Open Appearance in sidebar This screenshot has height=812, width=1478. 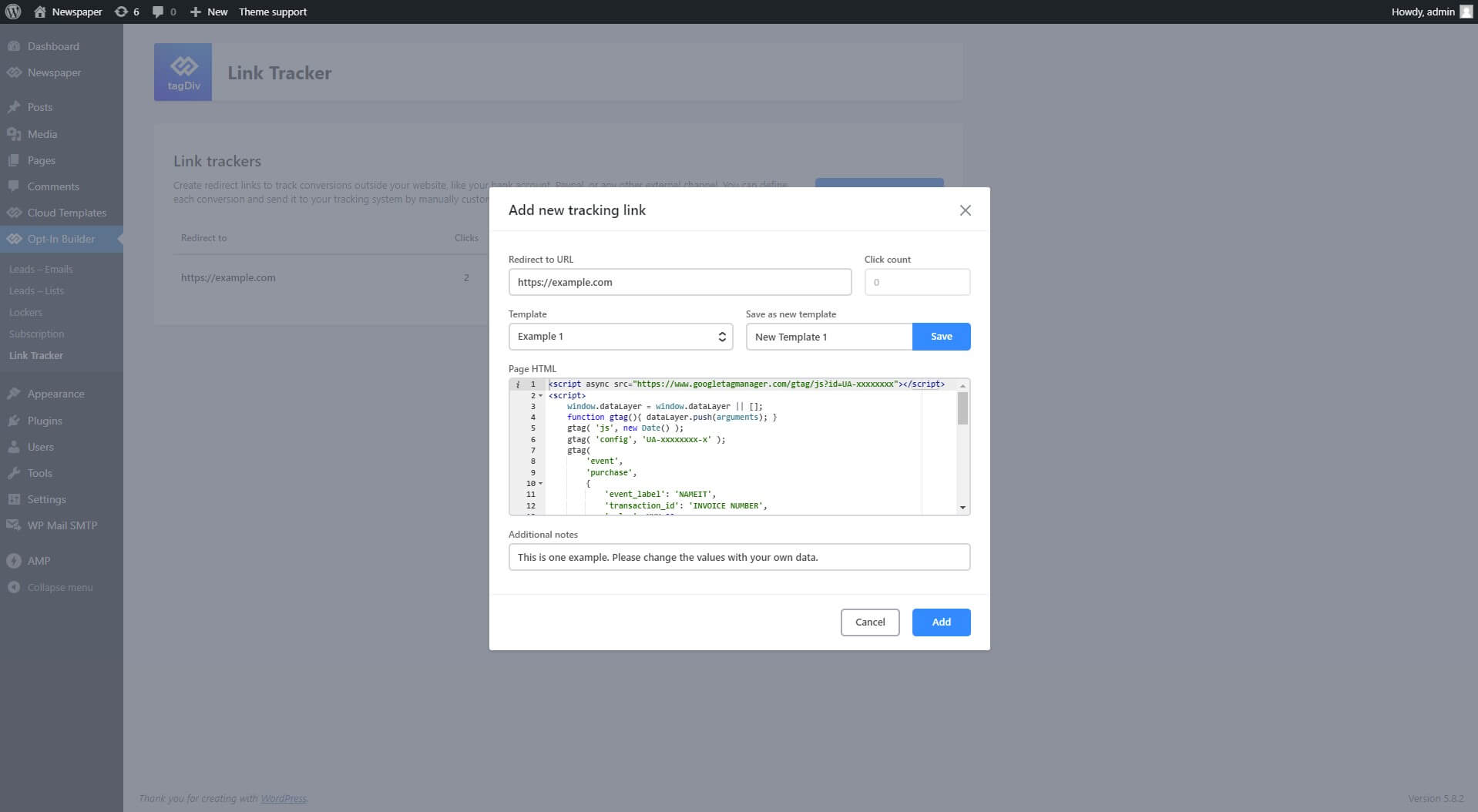(x=55, y=394)
